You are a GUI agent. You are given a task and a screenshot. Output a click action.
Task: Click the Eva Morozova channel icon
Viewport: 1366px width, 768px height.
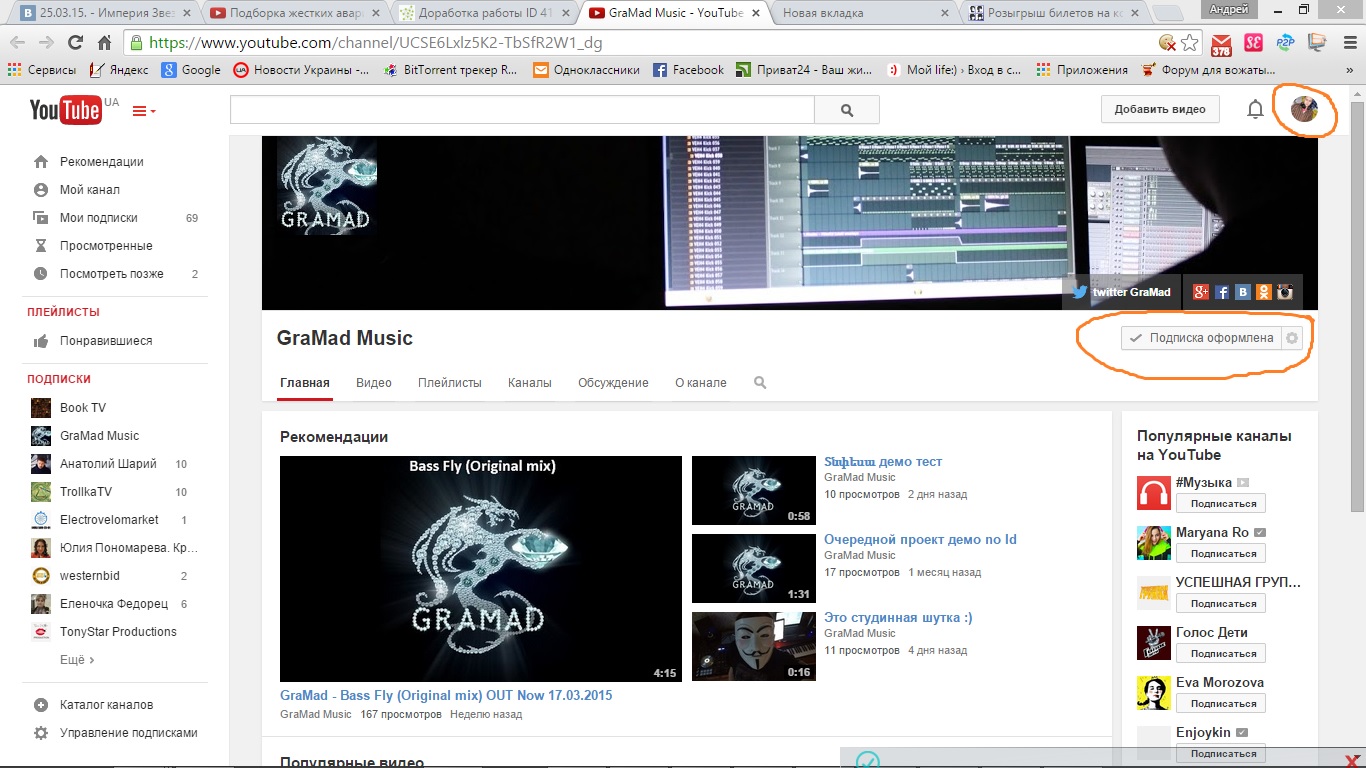click(x=1154, y=693)
